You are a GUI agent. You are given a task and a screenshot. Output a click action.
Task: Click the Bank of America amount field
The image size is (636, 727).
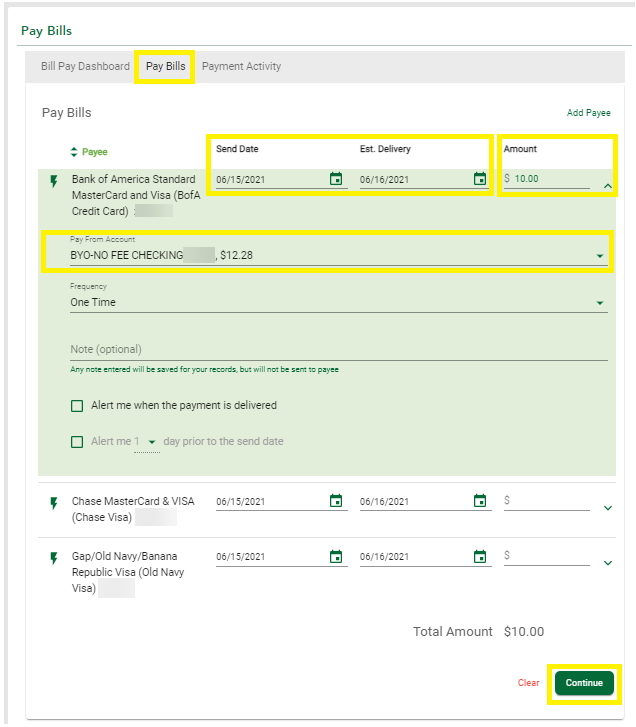[547, 179]
